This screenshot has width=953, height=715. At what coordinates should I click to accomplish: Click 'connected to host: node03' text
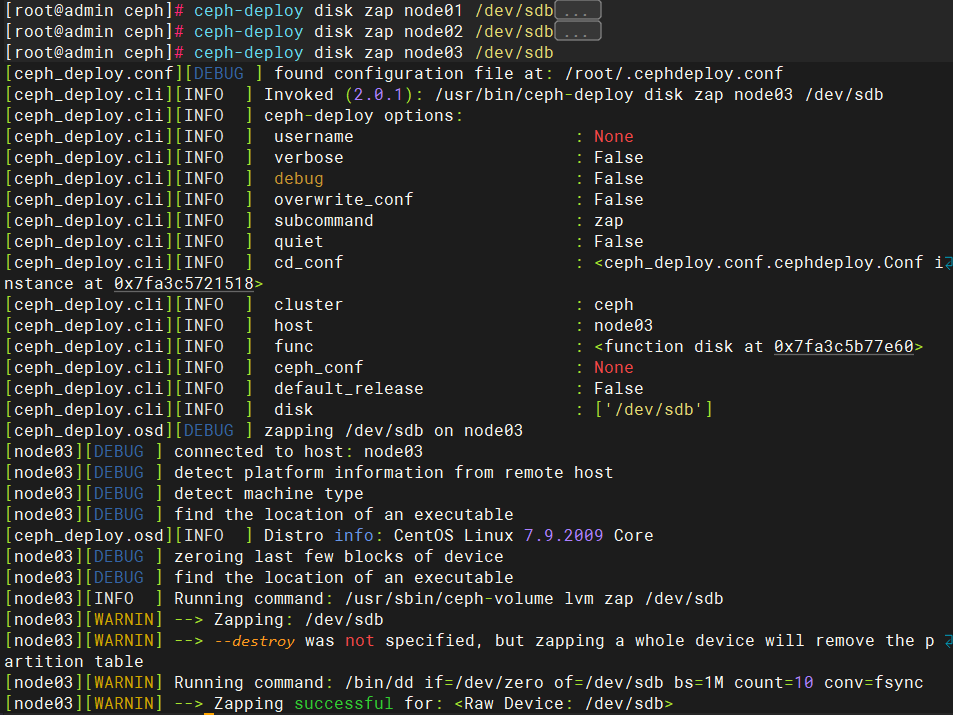298,452
